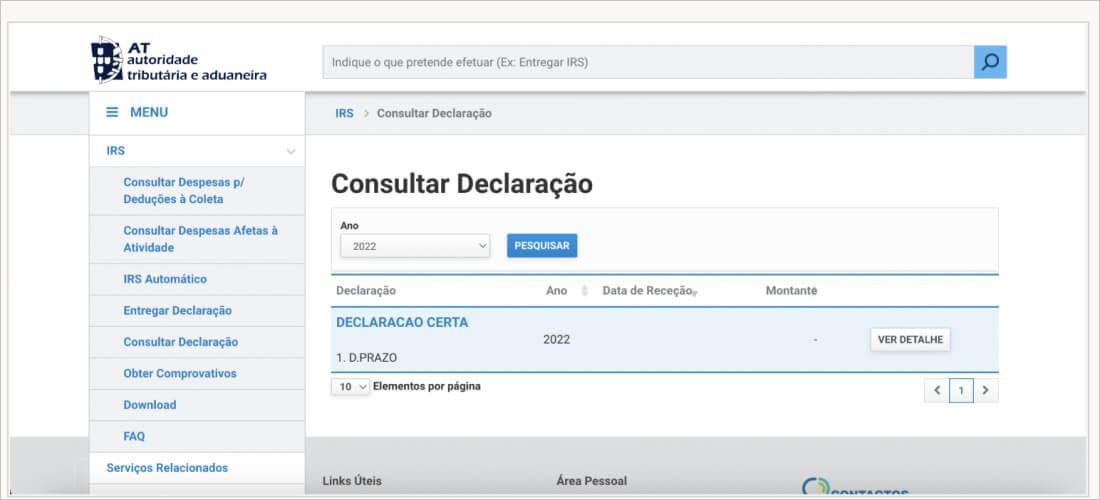Select page 1 in pagination
1100x500 pixels.
click(x=961, y=391)
